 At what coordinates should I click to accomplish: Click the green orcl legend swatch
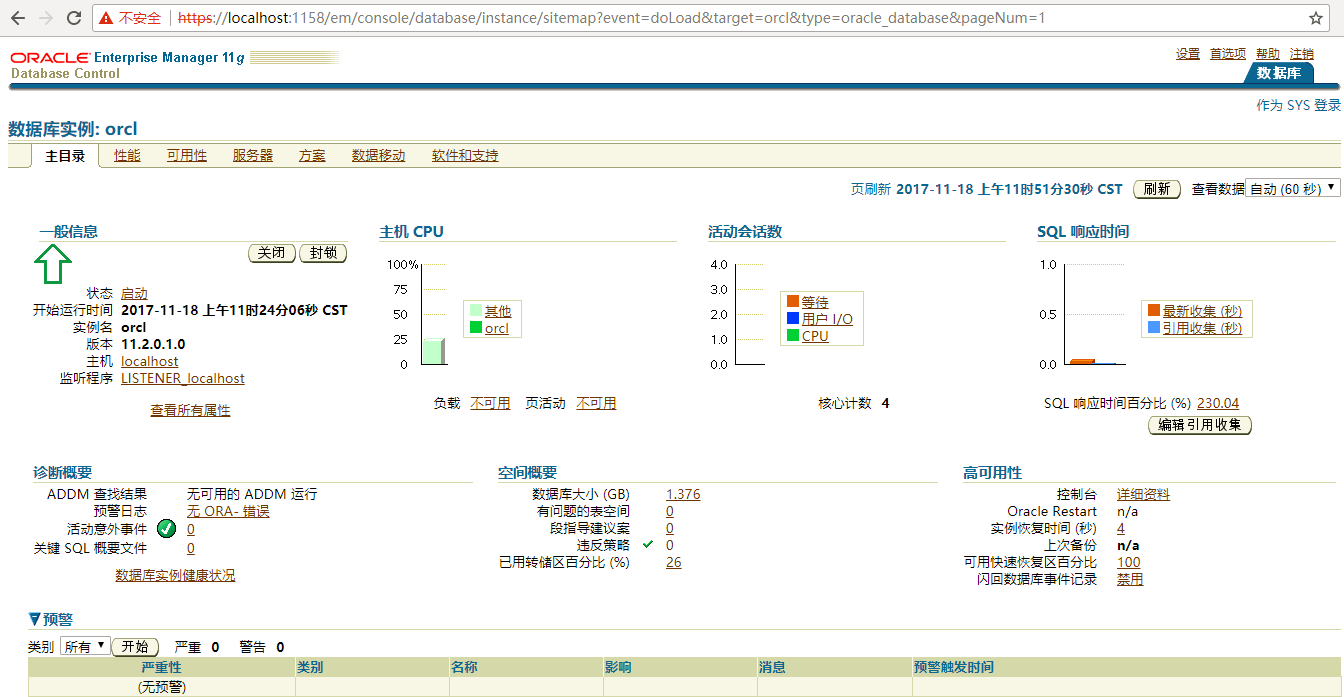coord(476,327)
